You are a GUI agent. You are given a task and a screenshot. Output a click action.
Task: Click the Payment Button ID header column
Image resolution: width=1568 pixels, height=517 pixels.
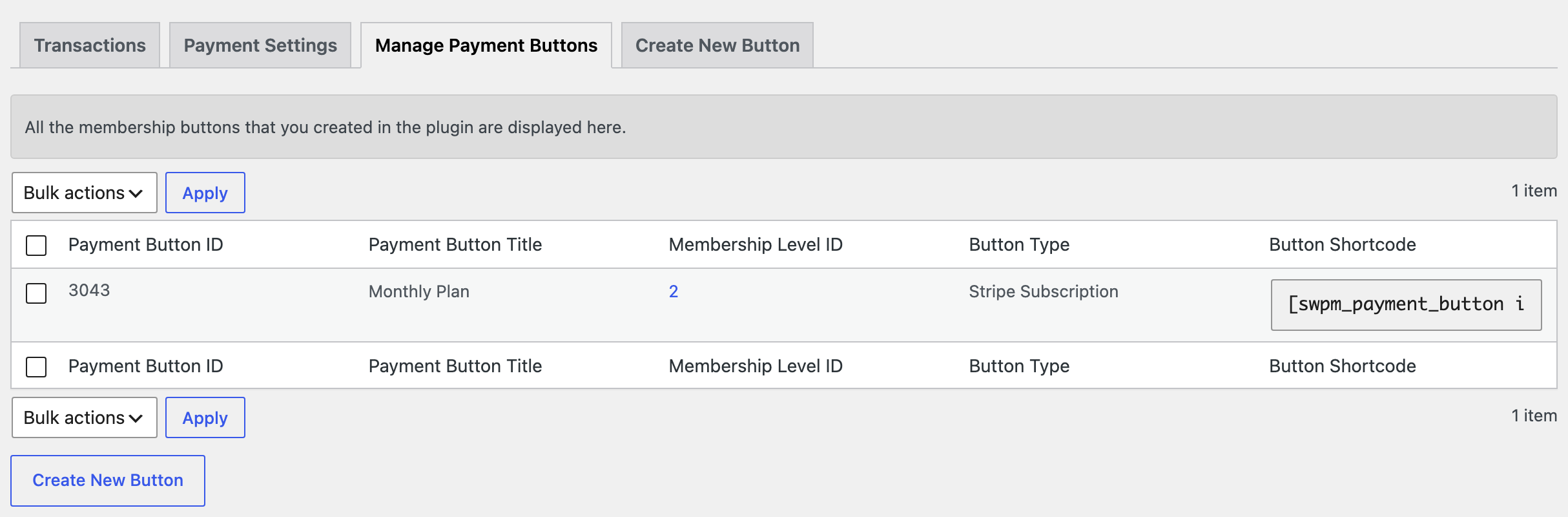pyautogui.click(x=146, y=244)
